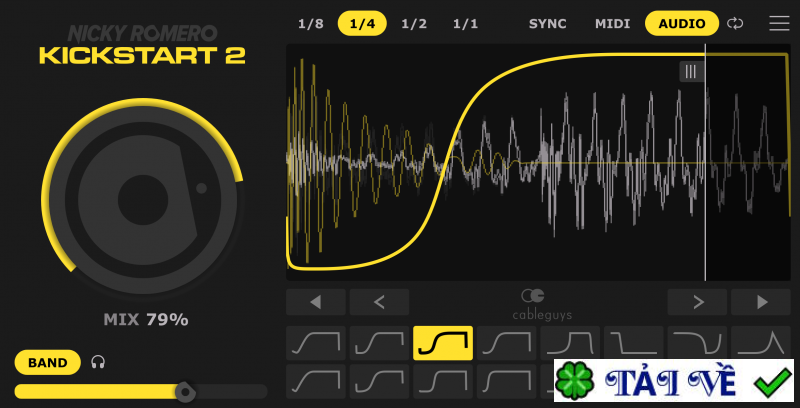The width and height of the screenshot is (800, 408).
Task: Click the large Mix knob
Action: [143, 200]
